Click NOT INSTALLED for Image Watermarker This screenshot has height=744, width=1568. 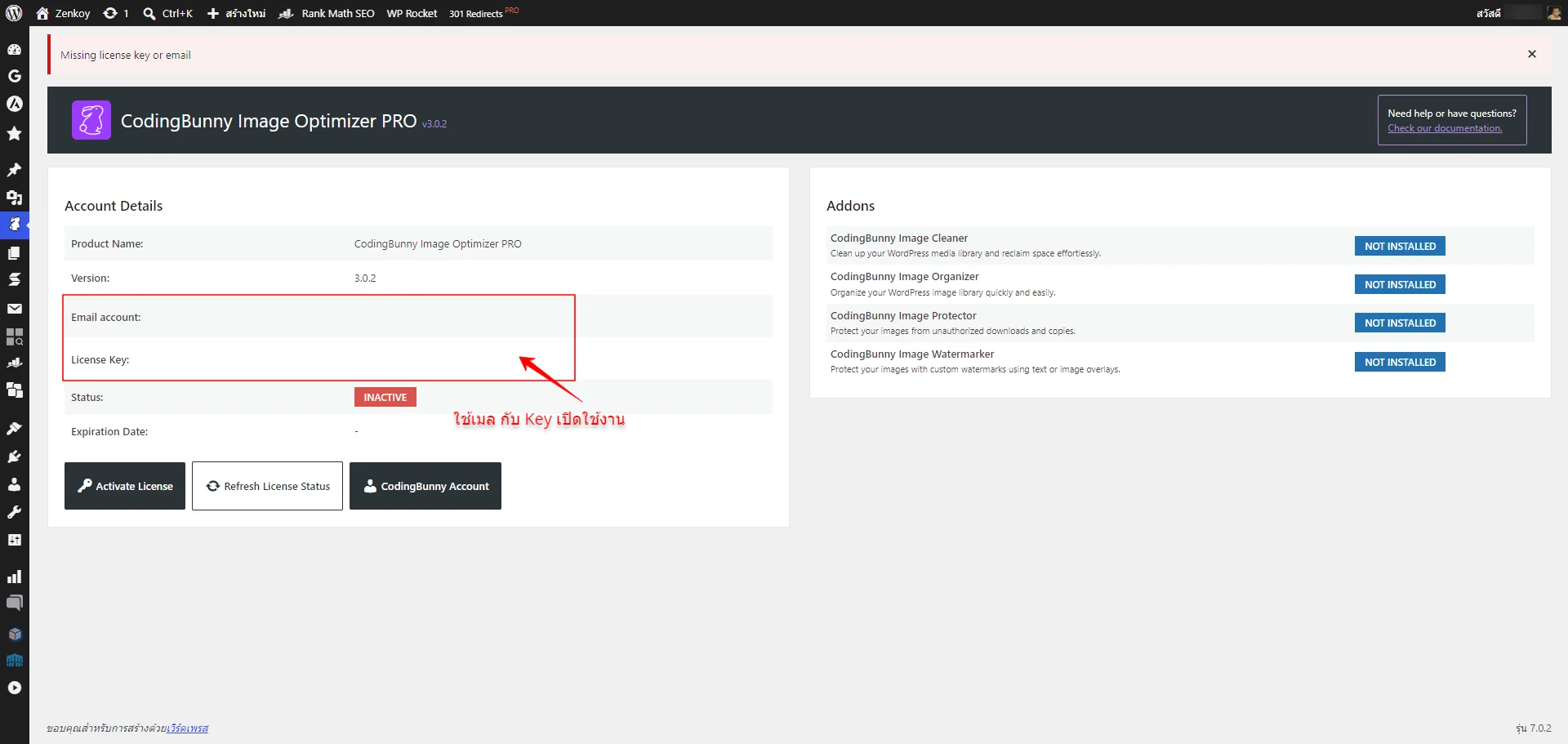pyautogui.click(x=1400, y=362)
